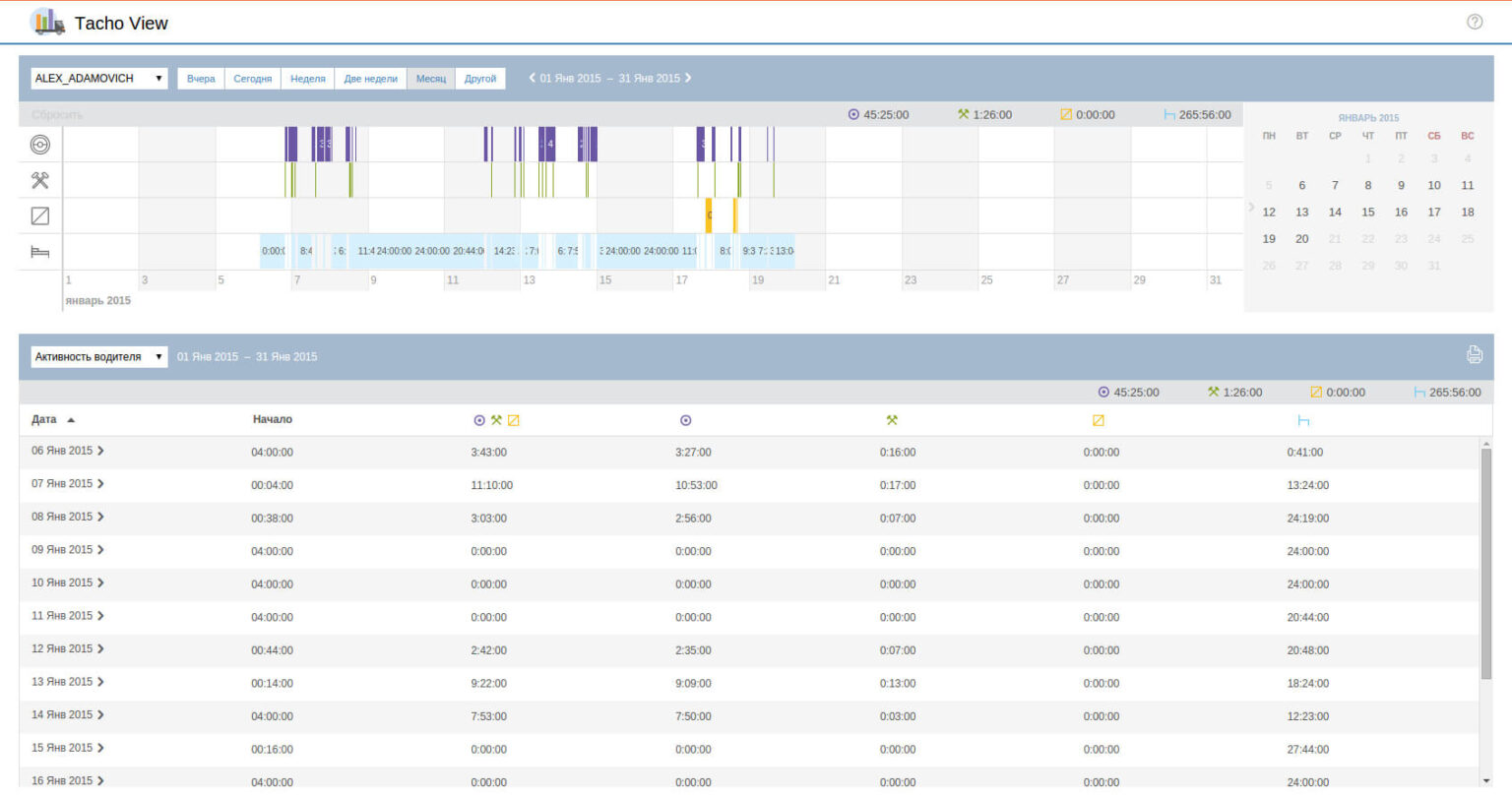
Task: Go to next month using right arrow
Action: (688, 78)
